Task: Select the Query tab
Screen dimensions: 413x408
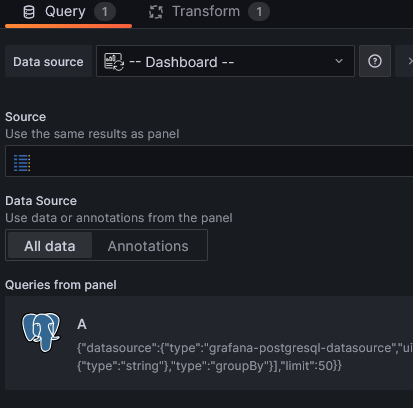Action: click(x=68, y=12)
